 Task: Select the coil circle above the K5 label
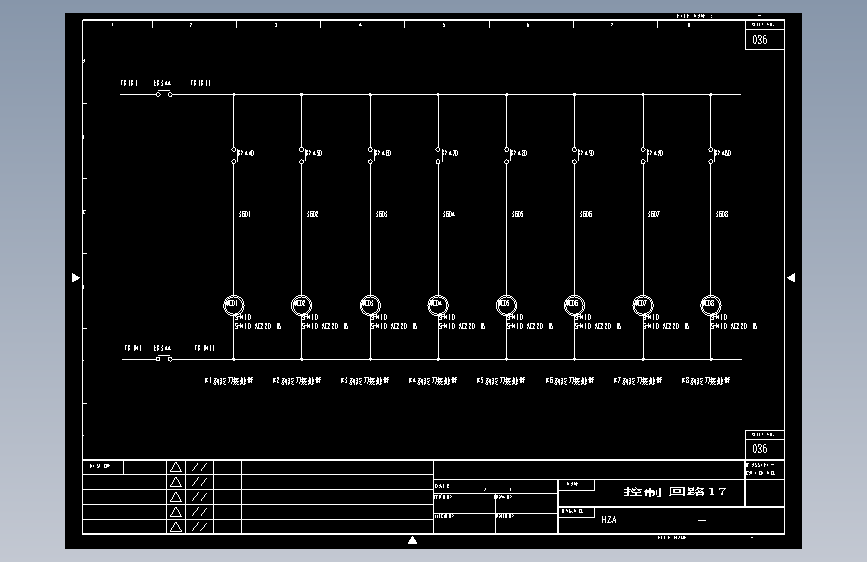(x=506, y=305)
